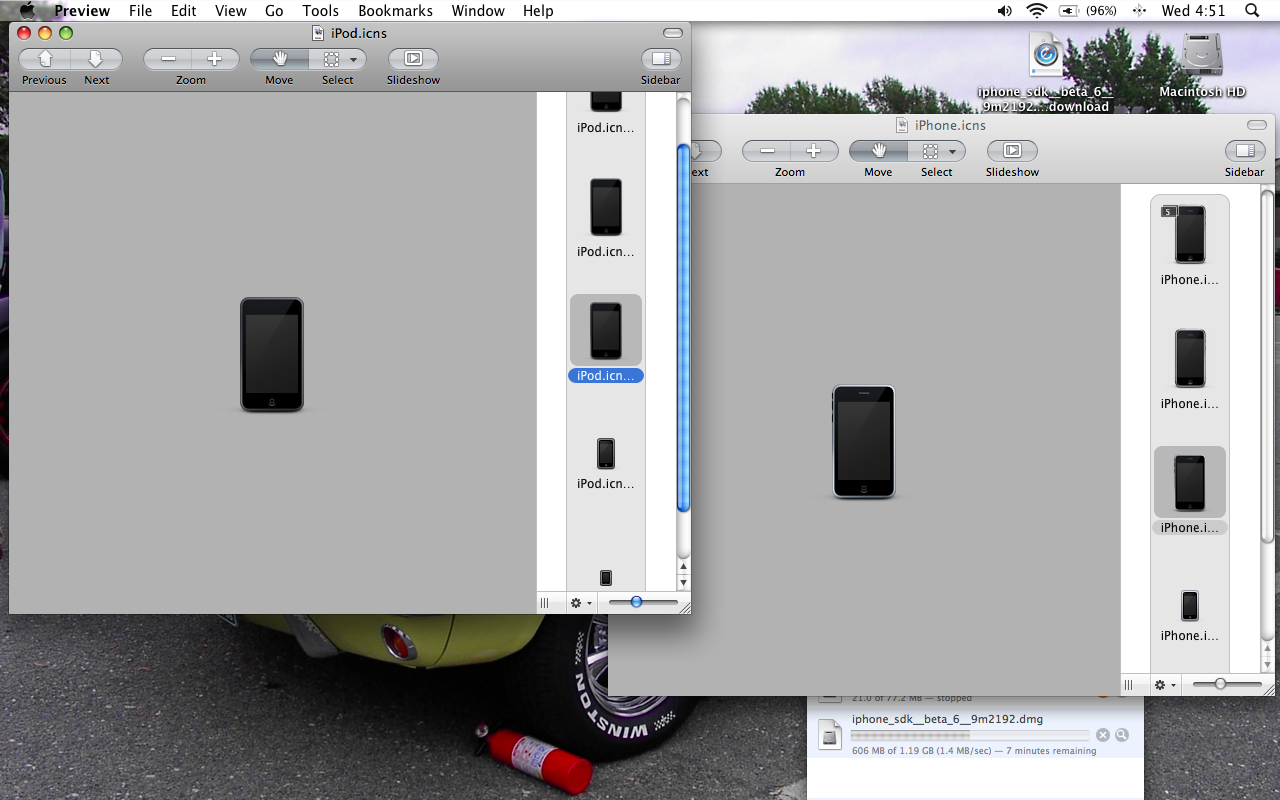Screen dimensions: 1280x800
Task: Go to Previous image in iPod.icns window
Action: point(45,59)
